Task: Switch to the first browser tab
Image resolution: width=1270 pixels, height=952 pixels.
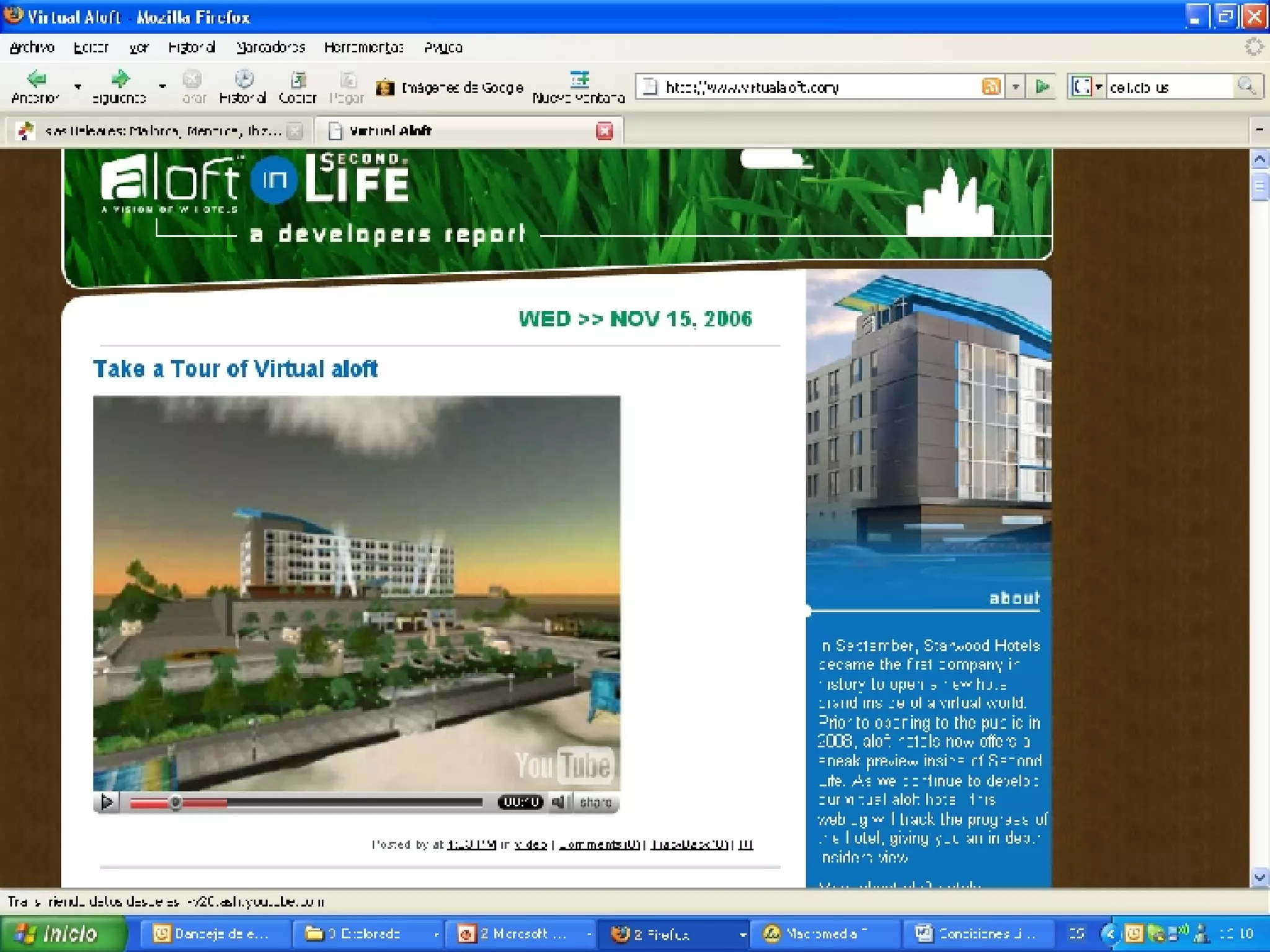Action: click(158, 131)
